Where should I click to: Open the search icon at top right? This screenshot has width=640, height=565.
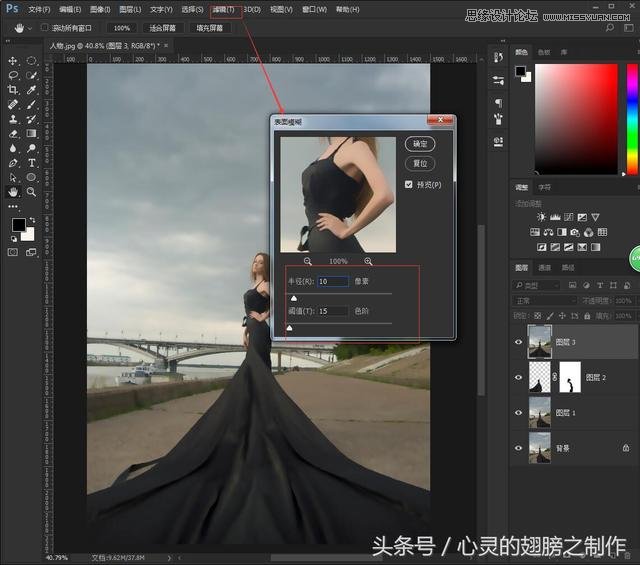pos(610,28)
